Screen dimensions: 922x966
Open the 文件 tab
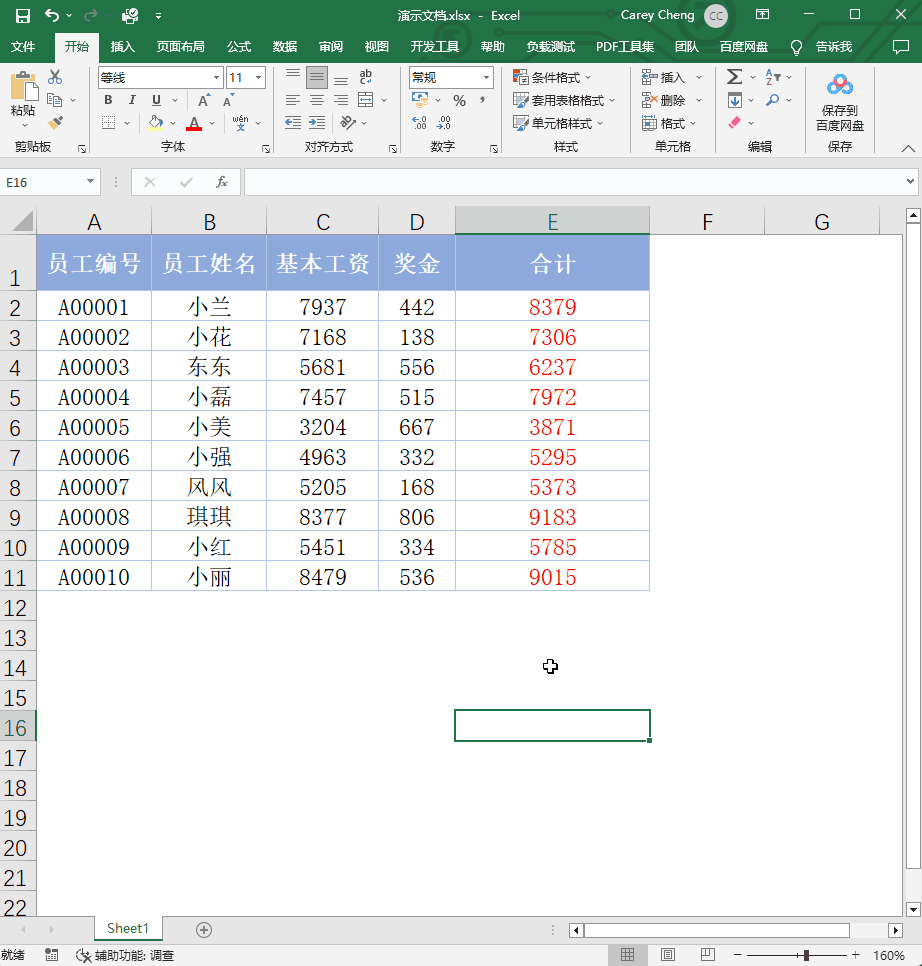[x=23, y=47]
